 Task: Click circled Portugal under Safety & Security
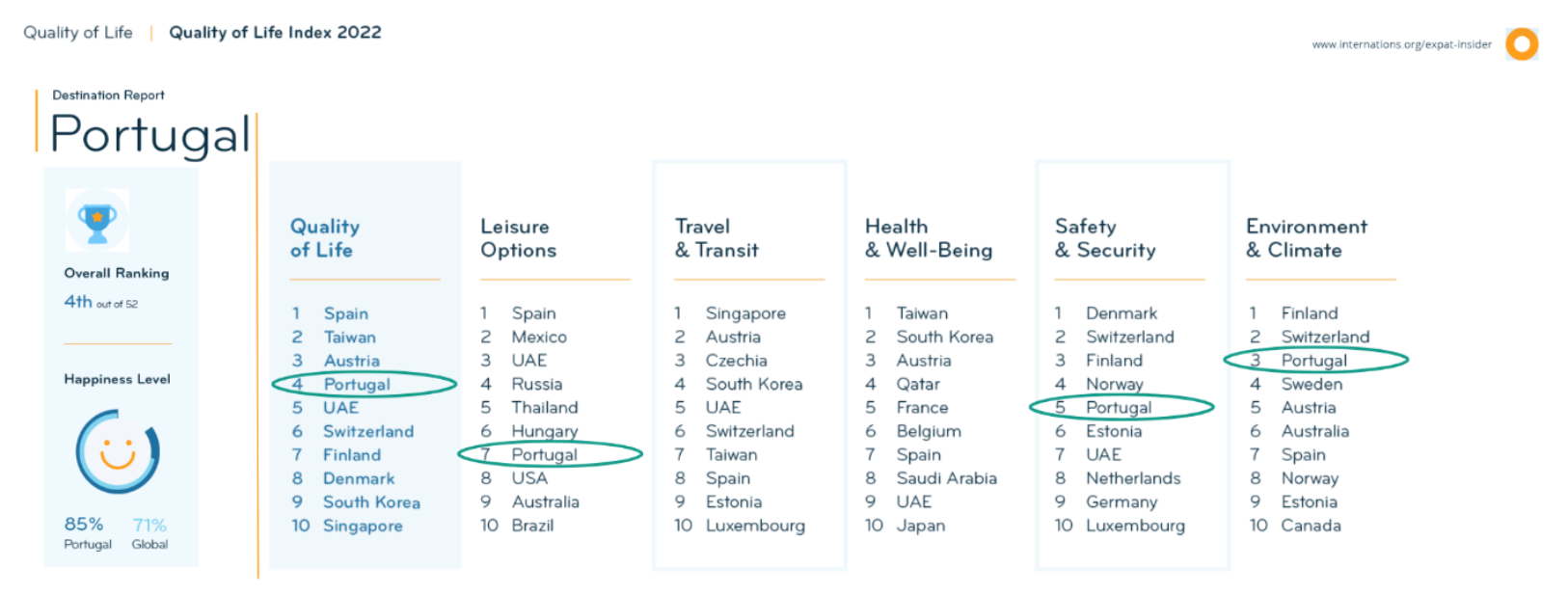[1119, 407]
